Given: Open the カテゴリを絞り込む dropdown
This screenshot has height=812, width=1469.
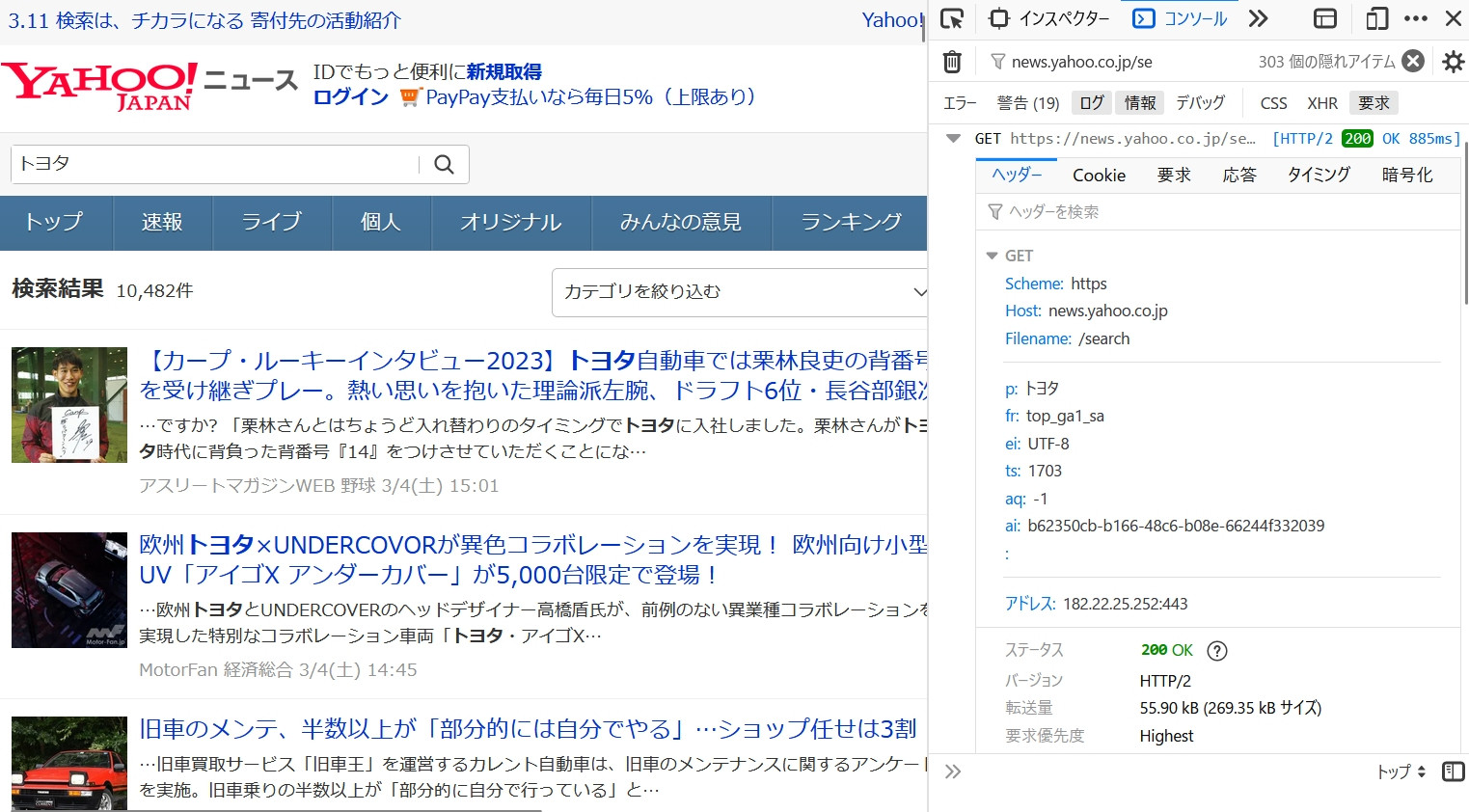Looking at the screenshot, I should click(x=740, y=292).
